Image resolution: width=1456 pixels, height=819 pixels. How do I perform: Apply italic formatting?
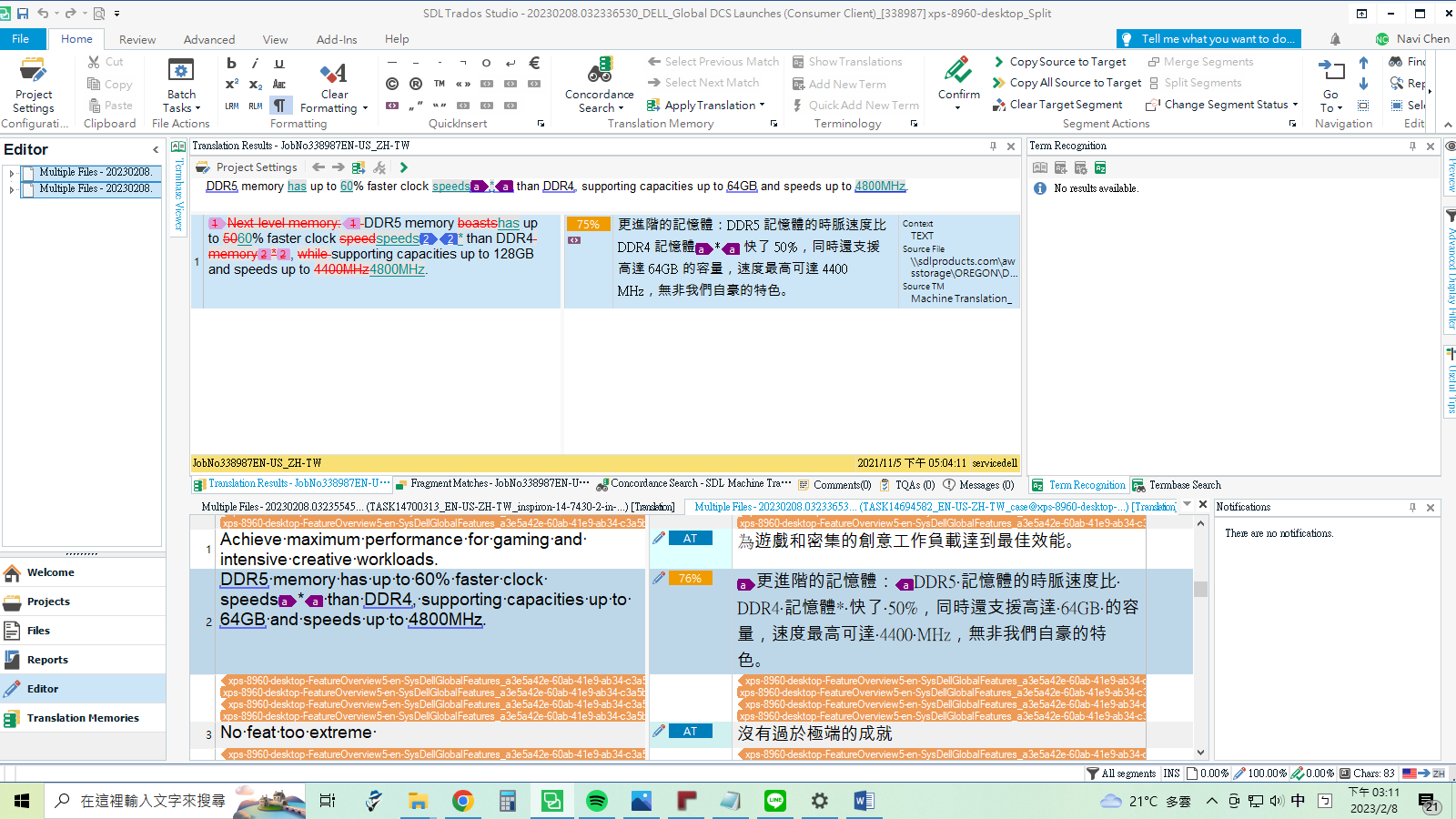(x=255, y=63)
